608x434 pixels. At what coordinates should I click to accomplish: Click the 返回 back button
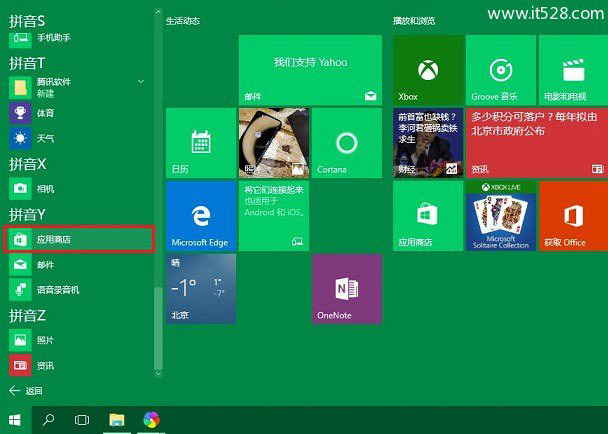pos(26,391)
